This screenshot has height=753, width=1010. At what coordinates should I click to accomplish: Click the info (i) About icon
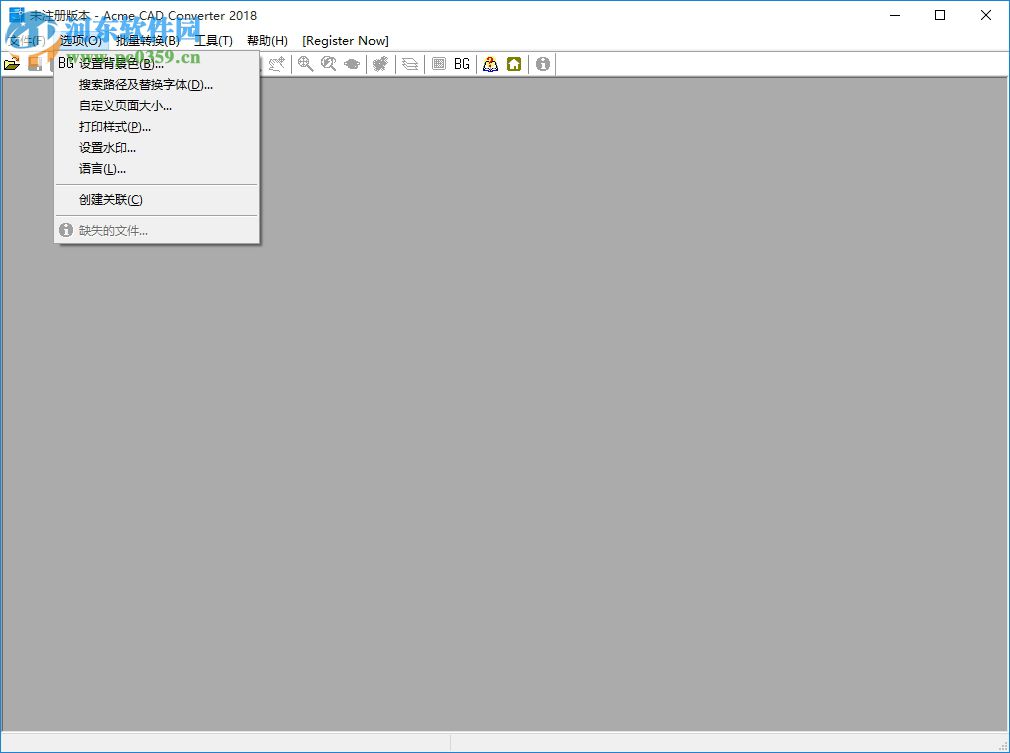[542, 64]
